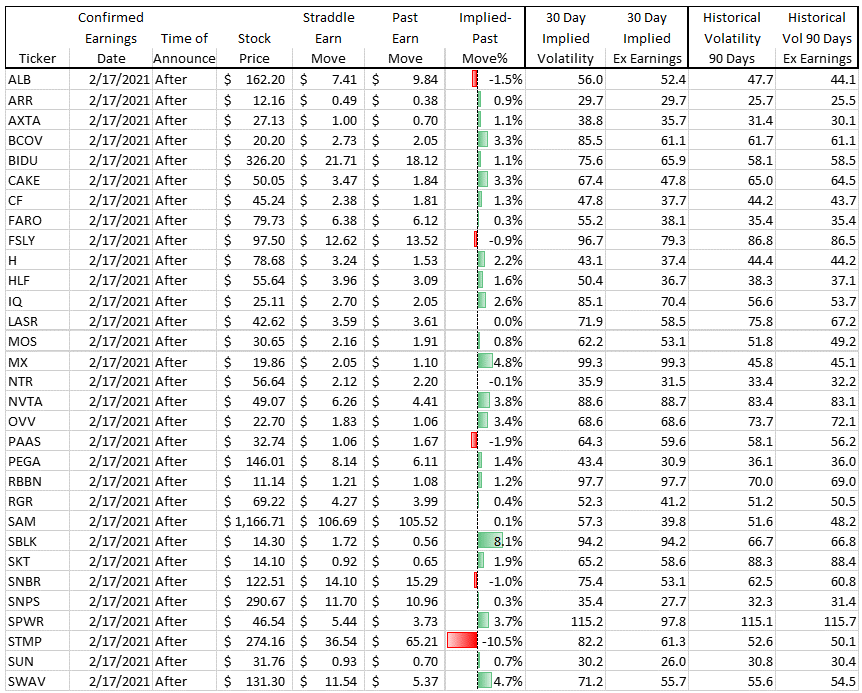Image resolution: width=862 pixels, height=693 pixels.
Task: Select RGR implied-past move 0.4%
Action: (x=485, y=501)
